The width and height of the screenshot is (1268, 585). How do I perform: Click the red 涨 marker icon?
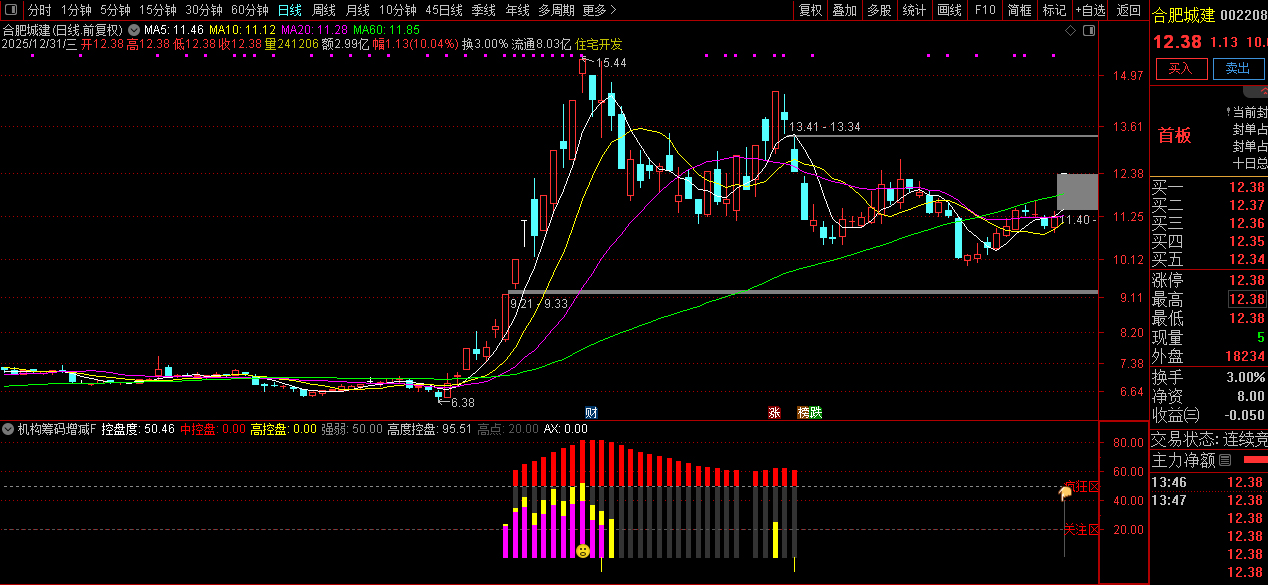(774, 412)
